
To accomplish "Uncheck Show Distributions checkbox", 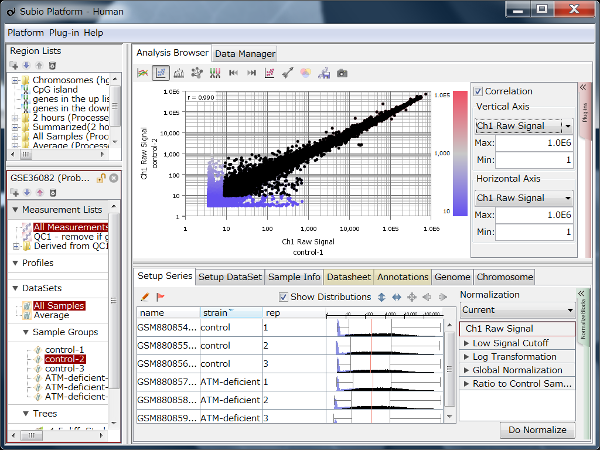I will pos(284,297).
